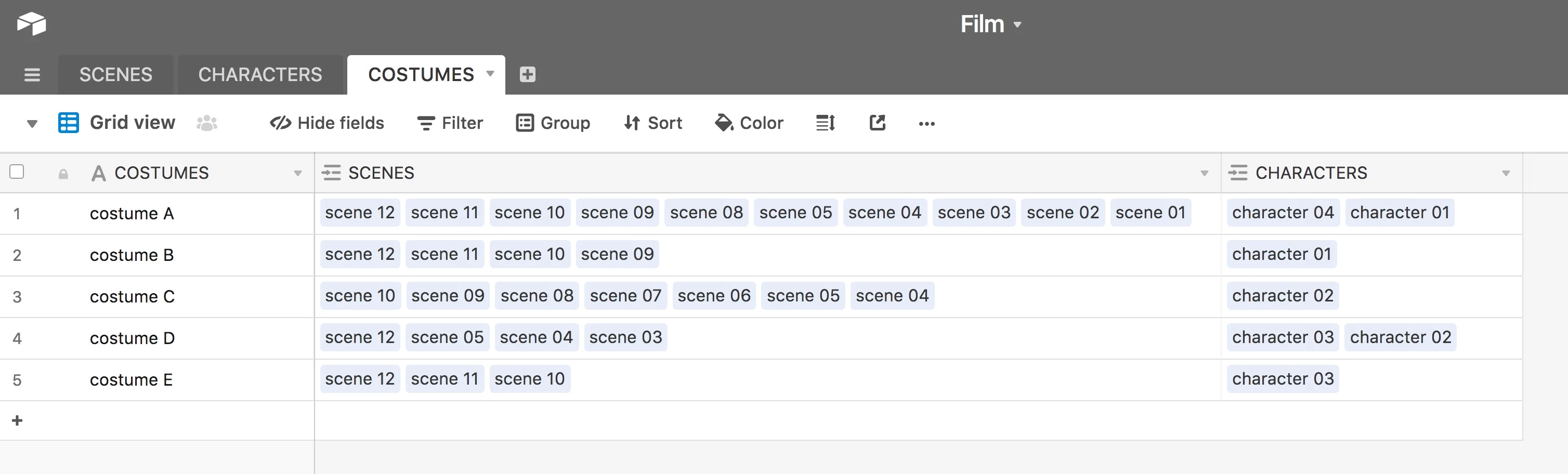Select the costume E cell
The image size is (1568, 474).
(x=157, y=380)
